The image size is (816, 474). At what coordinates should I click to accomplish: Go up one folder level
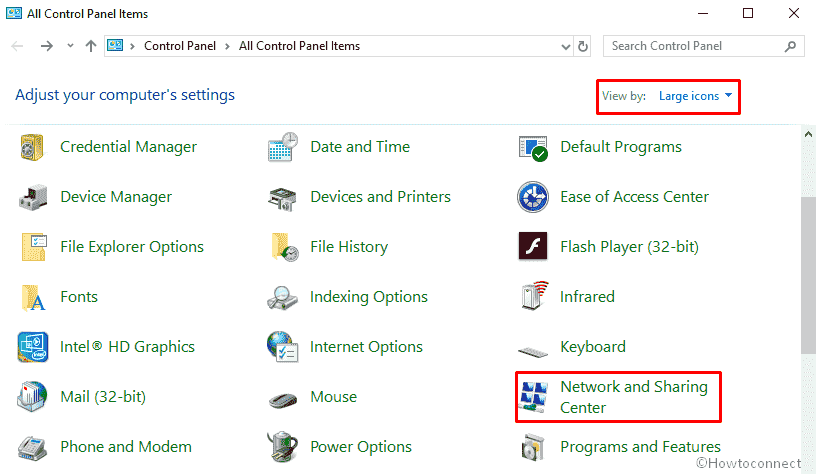(x=91, y=46)
